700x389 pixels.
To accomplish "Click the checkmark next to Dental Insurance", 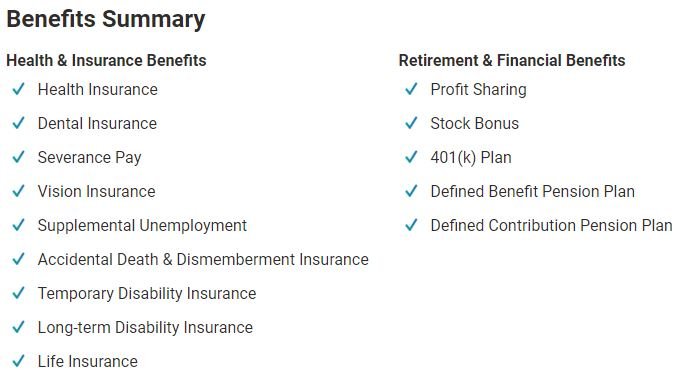I will click(18, 123).
